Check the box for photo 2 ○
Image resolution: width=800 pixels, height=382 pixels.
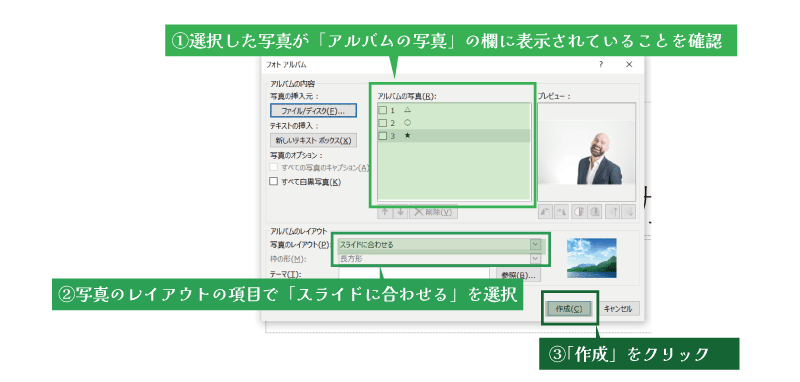383,123
